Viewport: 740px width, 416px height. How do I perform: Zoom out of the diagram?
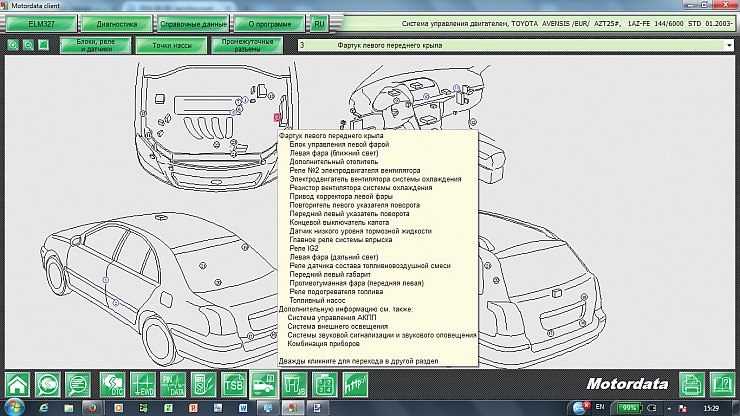click(x=28, y=45)
